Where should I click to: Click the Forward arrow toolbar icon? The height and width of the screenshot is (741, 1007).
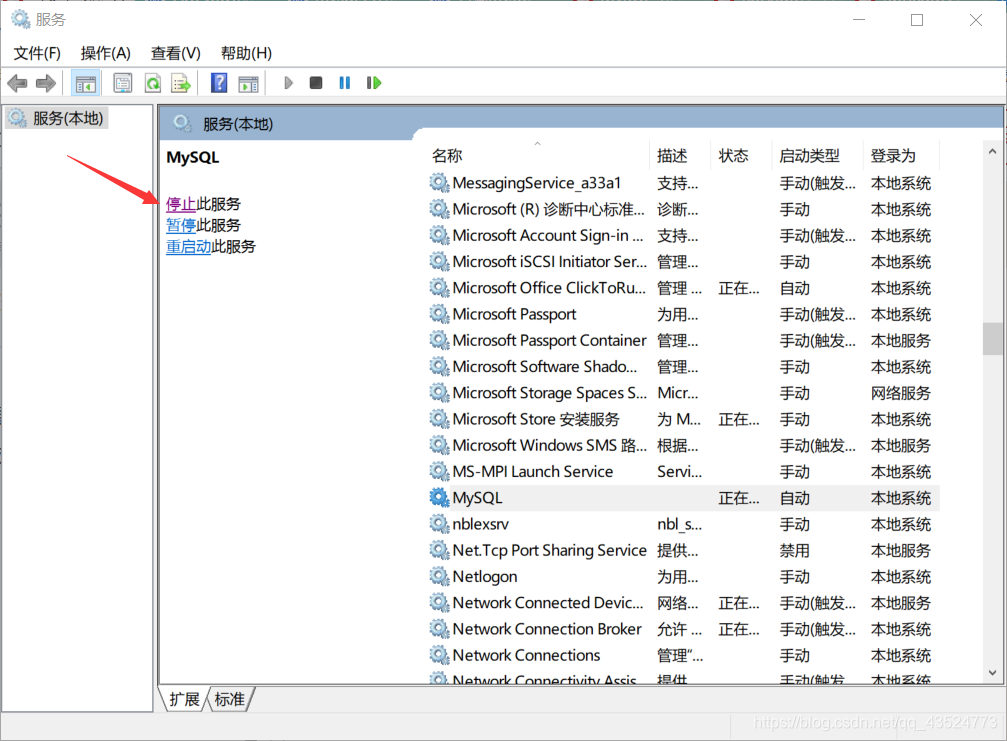click(46, 83)
